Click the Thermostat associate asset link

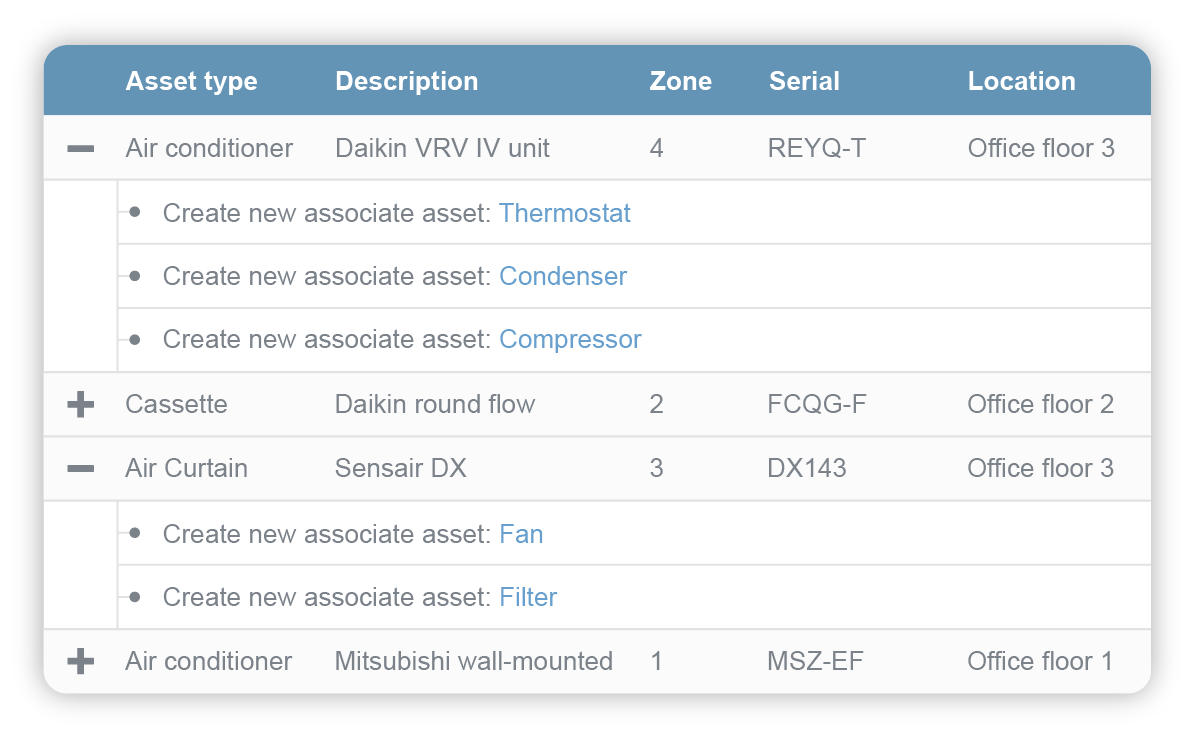point(564,213)
